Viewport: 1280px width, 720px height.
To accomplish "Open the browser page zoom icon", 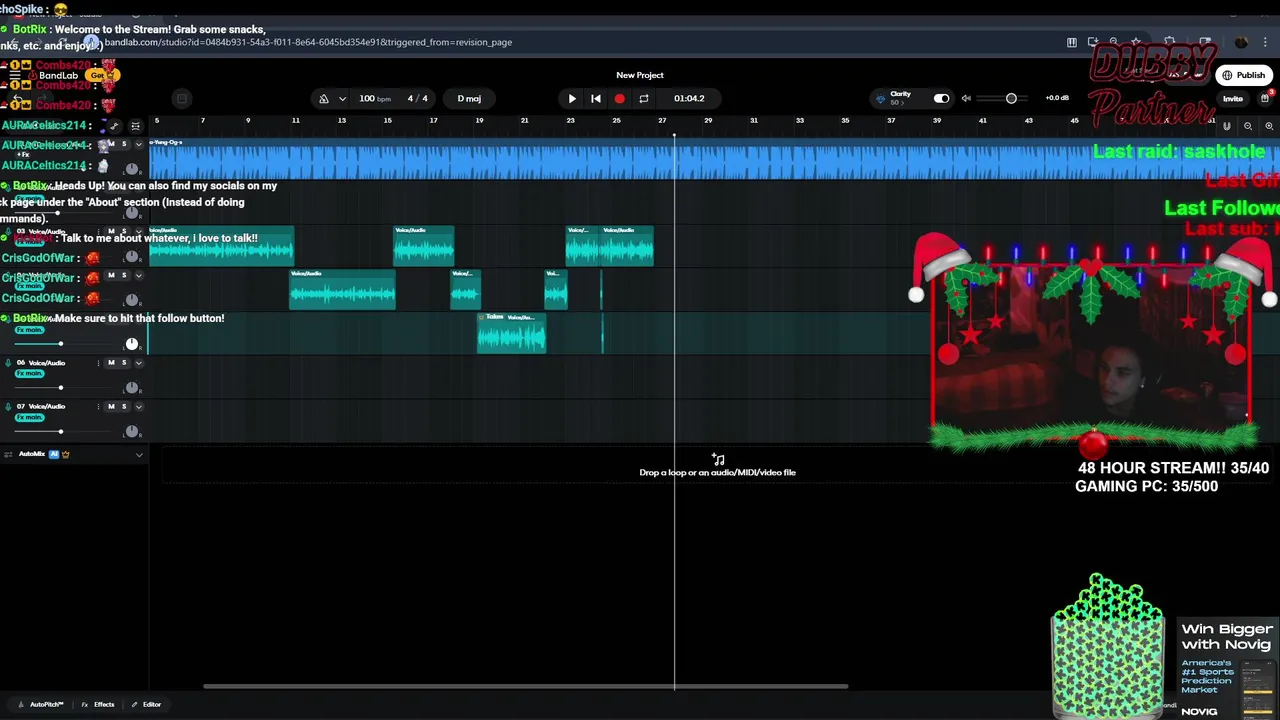I will coord(1113,43).
